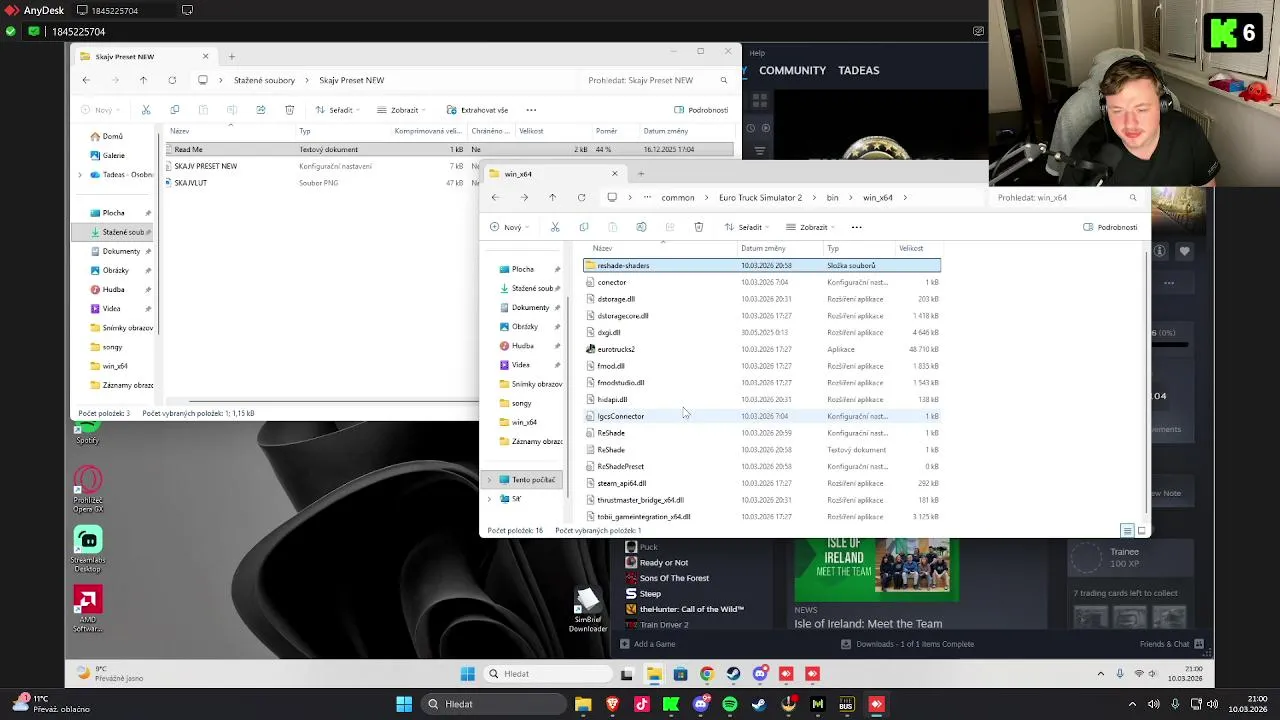Screen dimensions: 1280x720
Task: Click breadcrumb ellipsis before common in address bar
Action: click(647, 198)
